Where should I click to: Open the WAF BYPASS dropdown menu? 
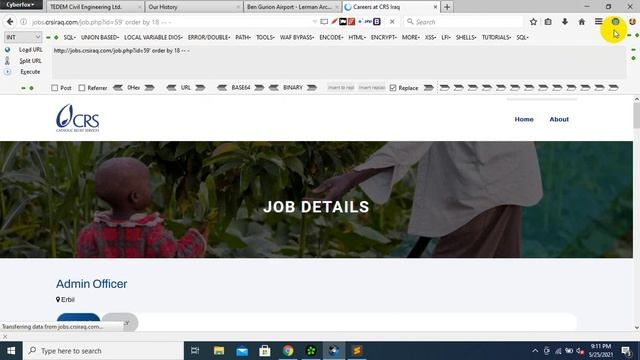[297, 37]
